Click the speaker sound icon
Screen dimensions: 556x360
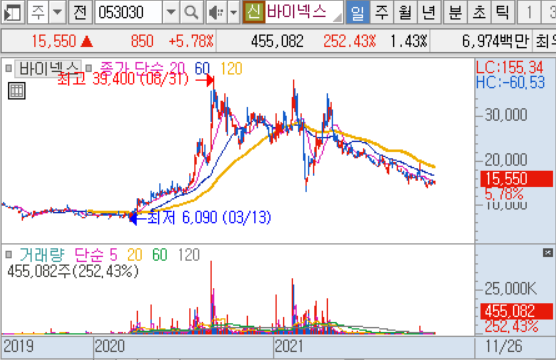[x=216, y=12]
